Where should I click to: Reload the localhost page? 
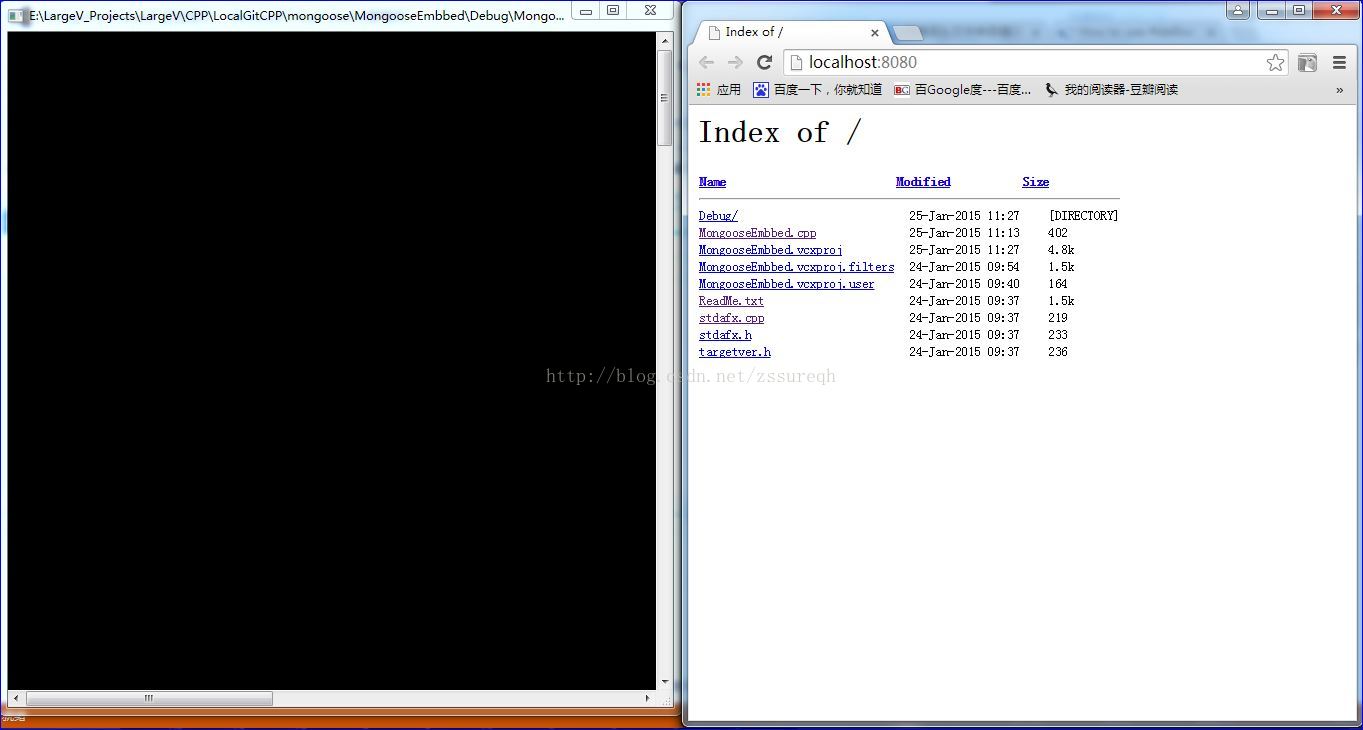(x=764, y=62)
